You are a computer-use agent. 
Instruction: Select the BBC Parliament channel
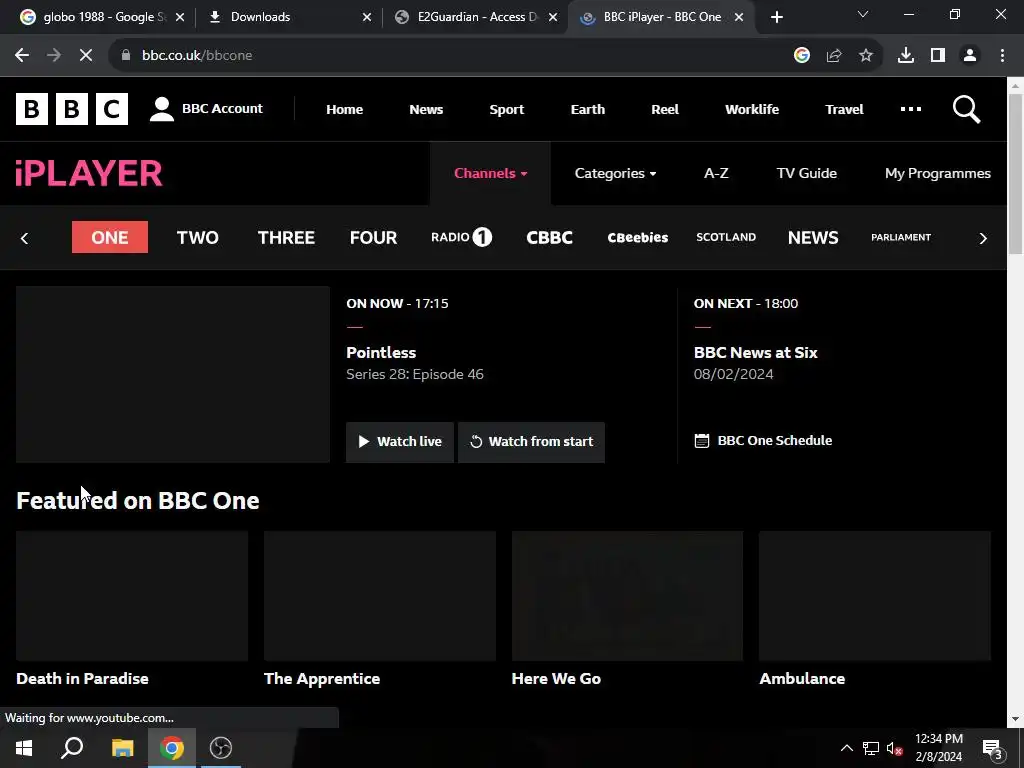pos(901,237)
